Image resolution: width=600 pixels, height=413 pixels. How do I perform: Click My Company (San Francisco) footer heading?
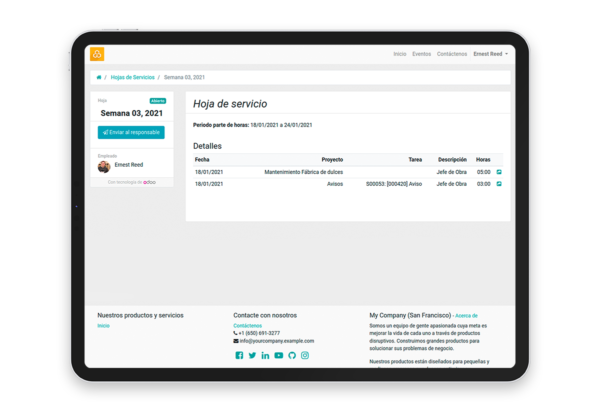[410, 315]
